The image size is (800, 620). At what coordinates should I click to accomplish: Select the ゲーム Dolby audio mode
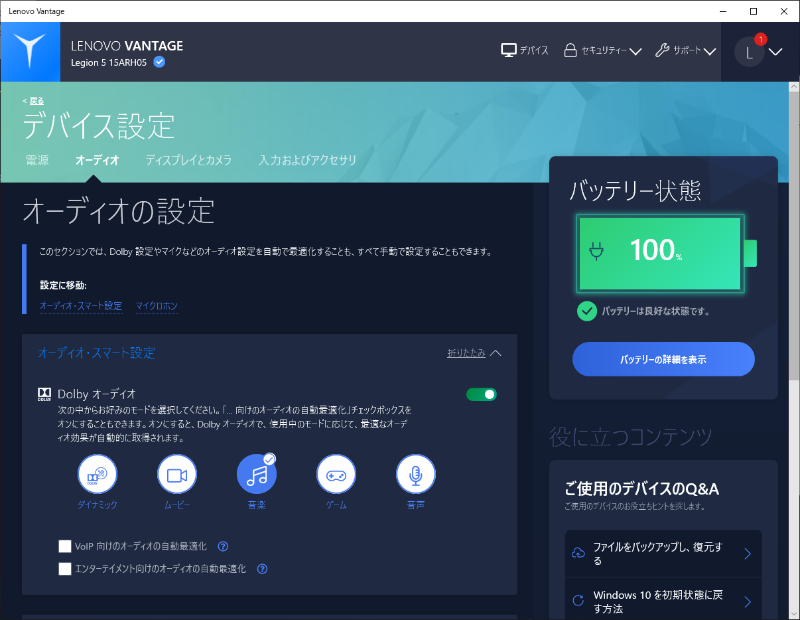[336, 478]
